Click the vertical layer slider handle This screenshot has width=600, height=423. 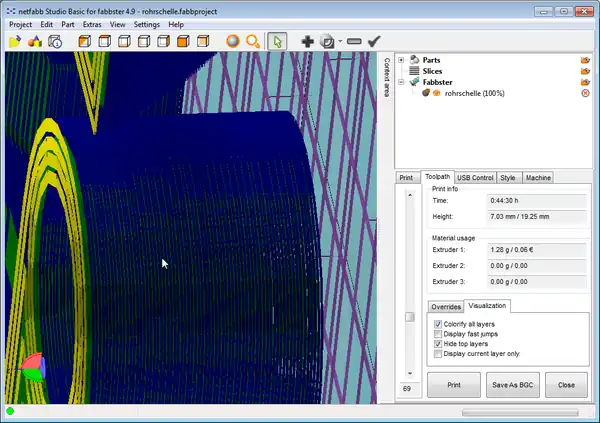[x=408, y=317]
